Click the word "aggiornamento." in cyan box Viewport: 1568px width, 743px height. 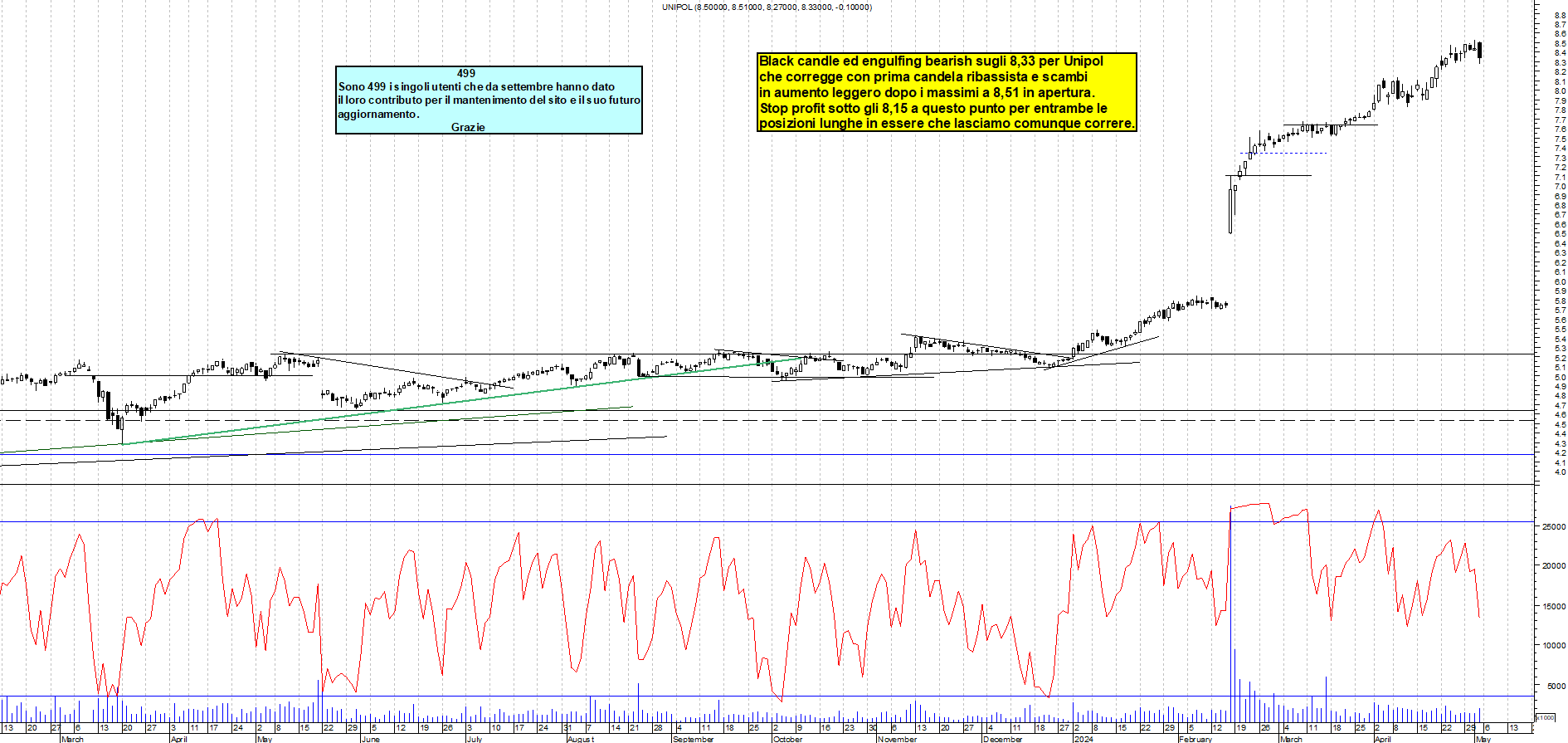coord(378,114)
